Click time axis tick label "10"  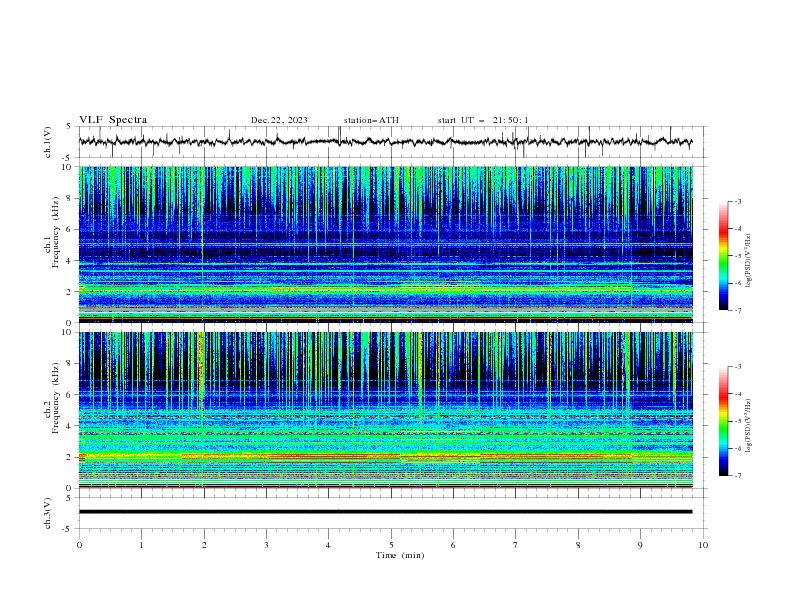703,545
